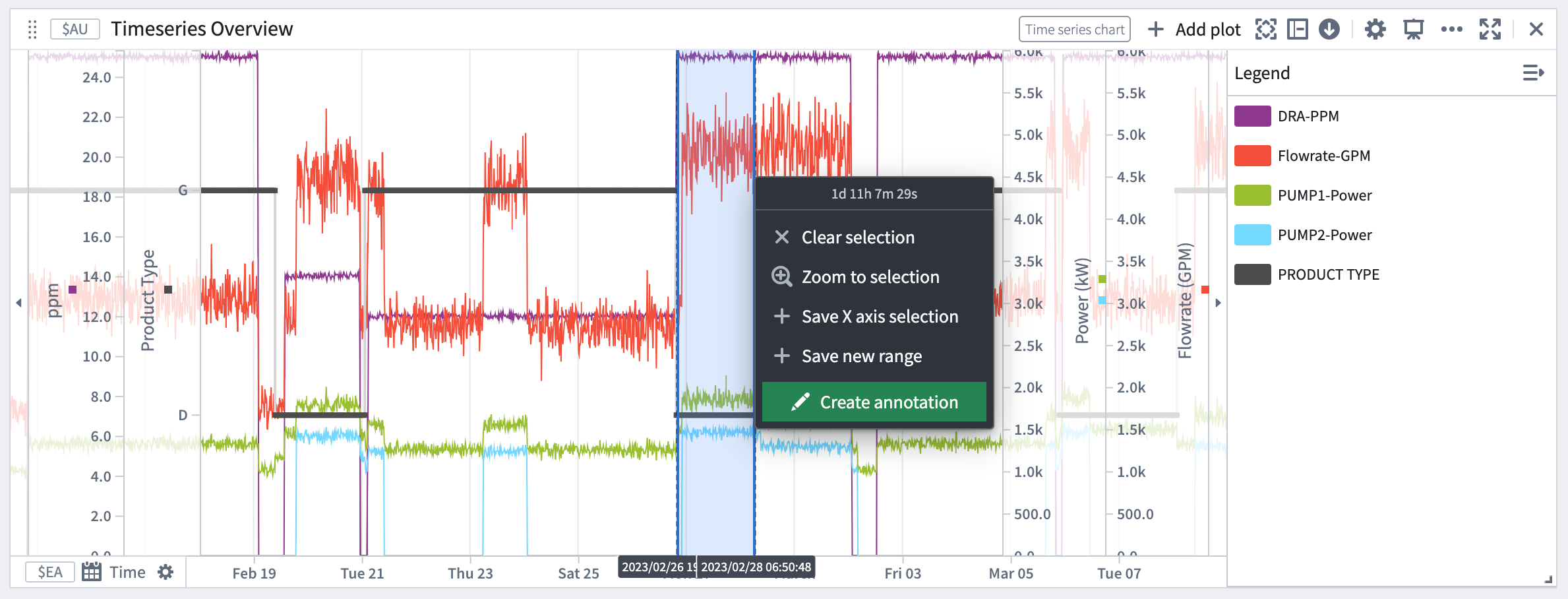Click the Timeseries Overview title
The height and width of the screenshot is (599, 1568).
pyautogui.click(x=202, y=29)
